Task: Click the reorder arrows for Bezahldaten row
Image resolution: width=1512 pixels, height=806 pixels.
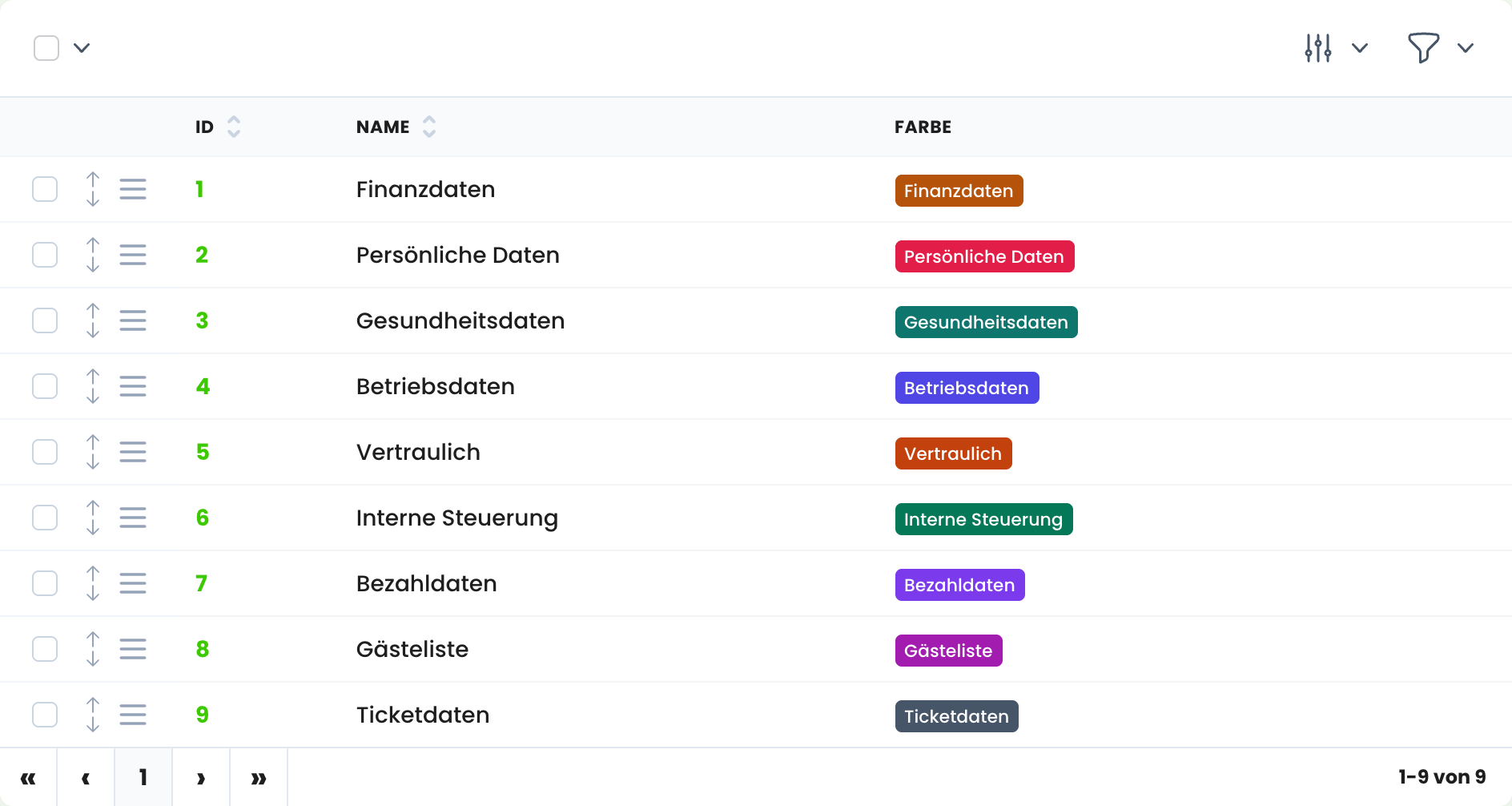Action: [x=93, y=583]
